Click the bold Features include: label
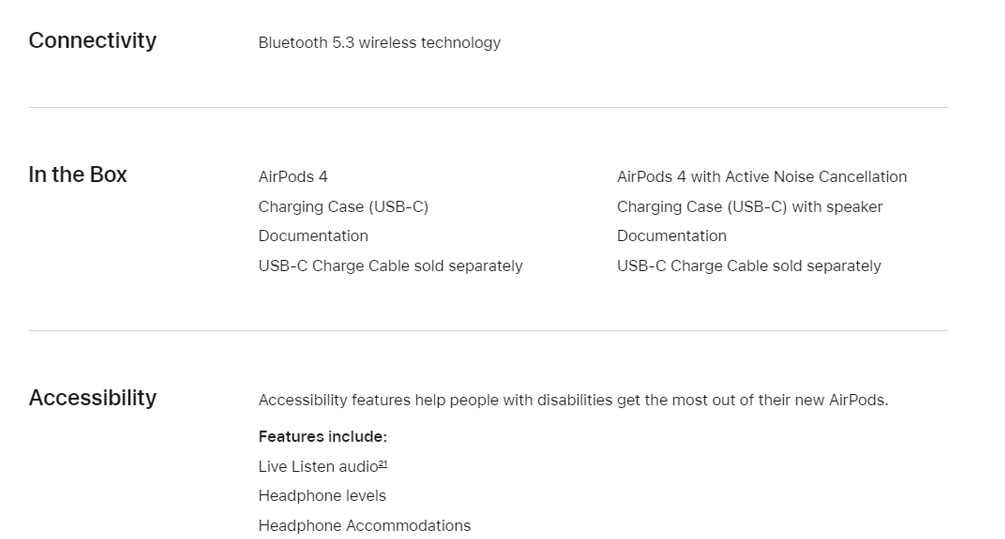The width and height of the screenshot is (1005, 539). pyautogui.click(x=322, y=437)
